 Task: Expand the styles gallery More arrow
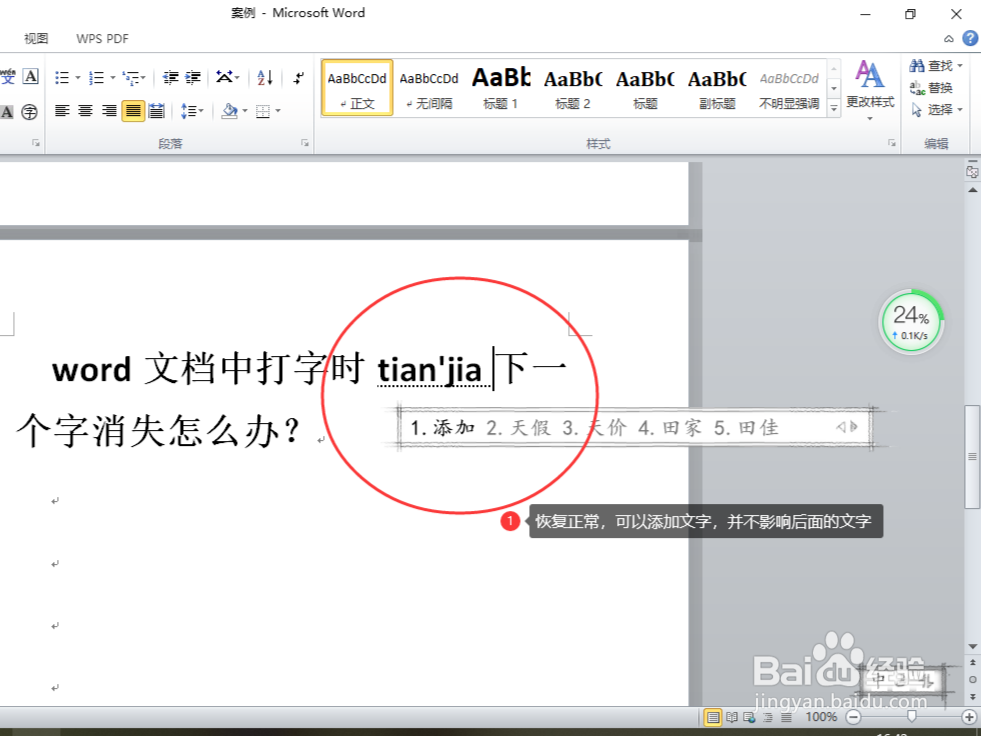(x=833, y=109)
